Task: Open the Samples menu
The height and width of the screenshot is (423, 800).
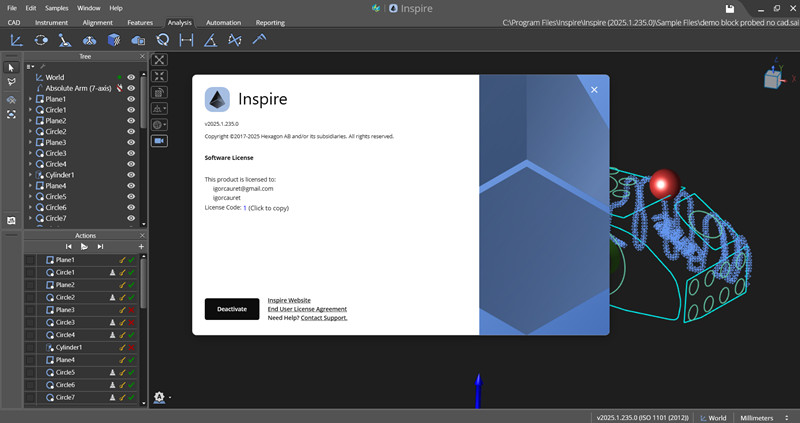Action: point(57,8)
